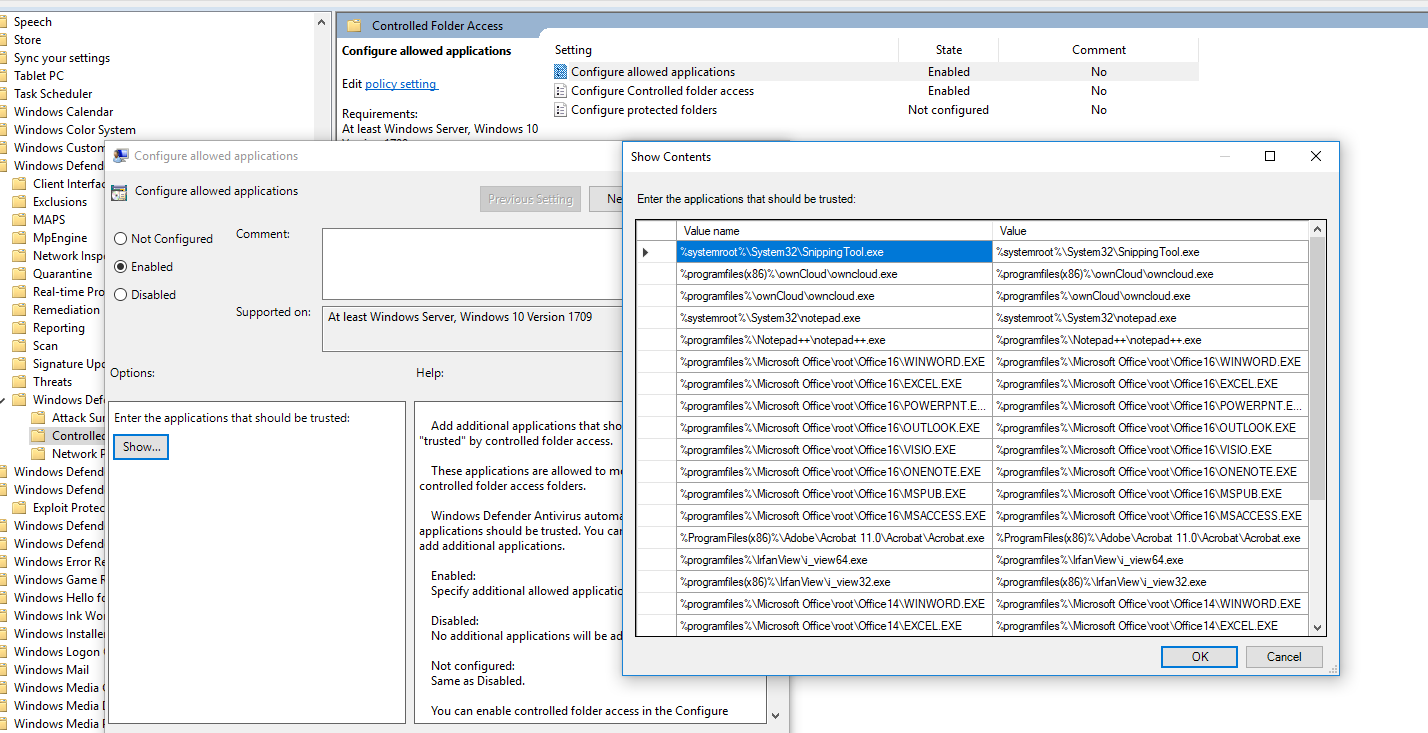
Task: Sort by the State column header
Action: pos(948,50)
